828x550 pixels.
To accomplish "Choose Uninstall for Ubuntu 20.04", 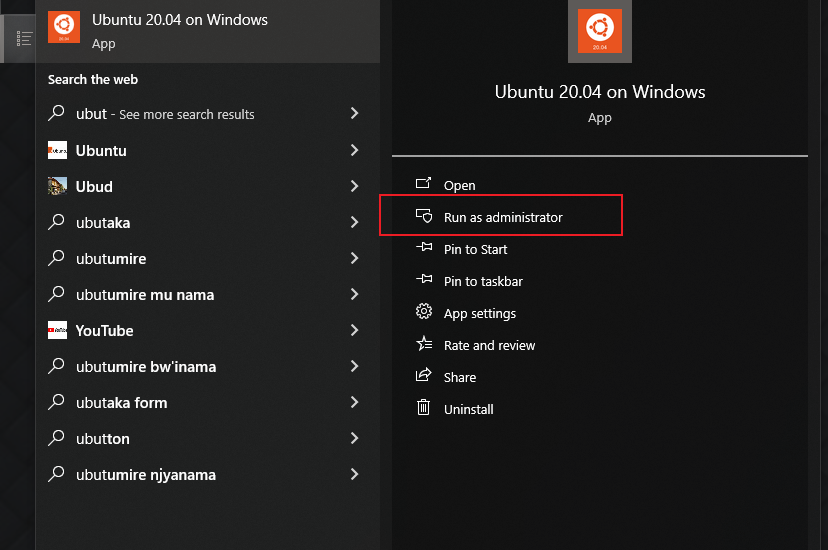I will [x=468, y=409].
